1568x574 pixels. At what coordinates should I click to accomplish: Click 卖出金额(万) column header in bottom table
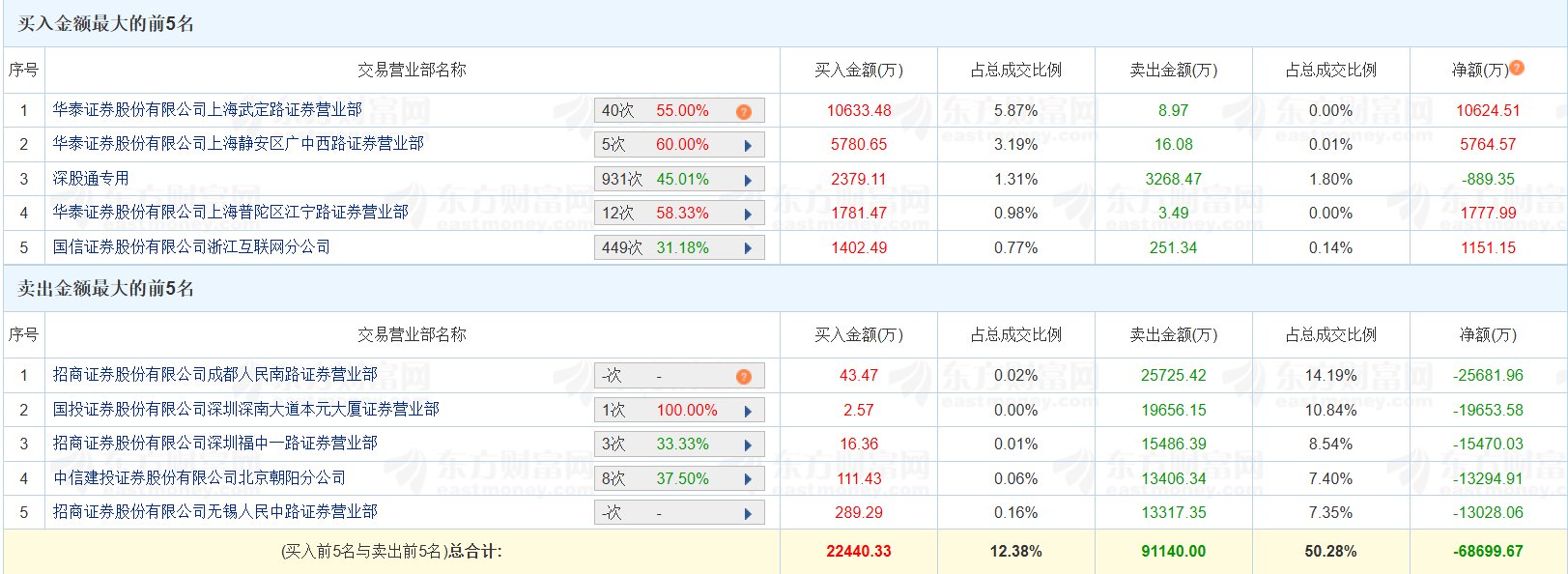click(1173, 335)
